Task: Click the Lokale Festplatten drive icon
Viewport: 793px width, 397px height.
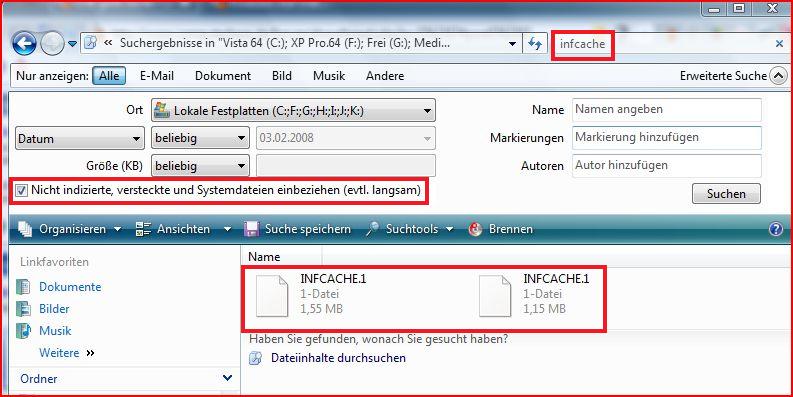Action: coord(162,110)
